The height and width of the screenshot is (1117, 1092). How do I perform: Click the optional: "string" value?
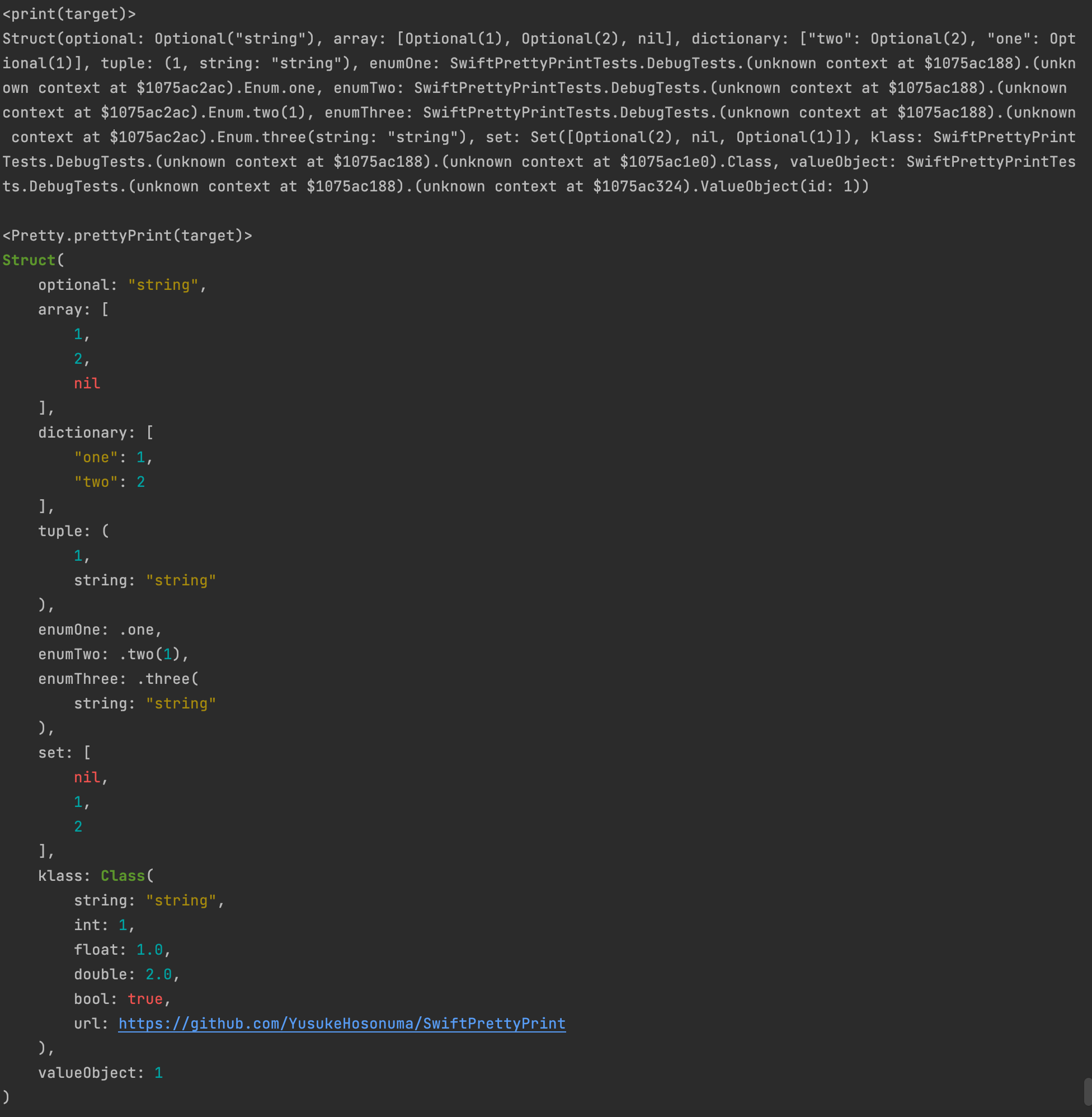[163, 285]
